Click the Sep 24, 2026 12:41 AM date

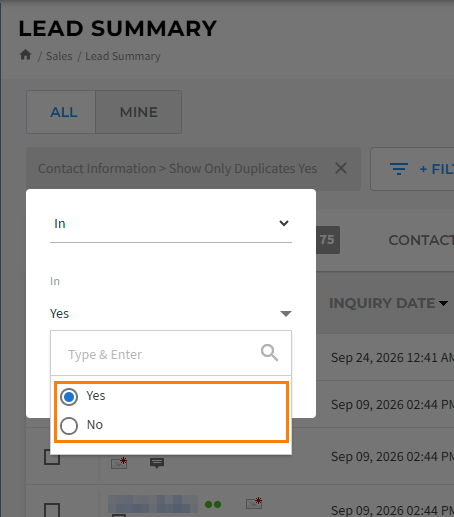392,358
